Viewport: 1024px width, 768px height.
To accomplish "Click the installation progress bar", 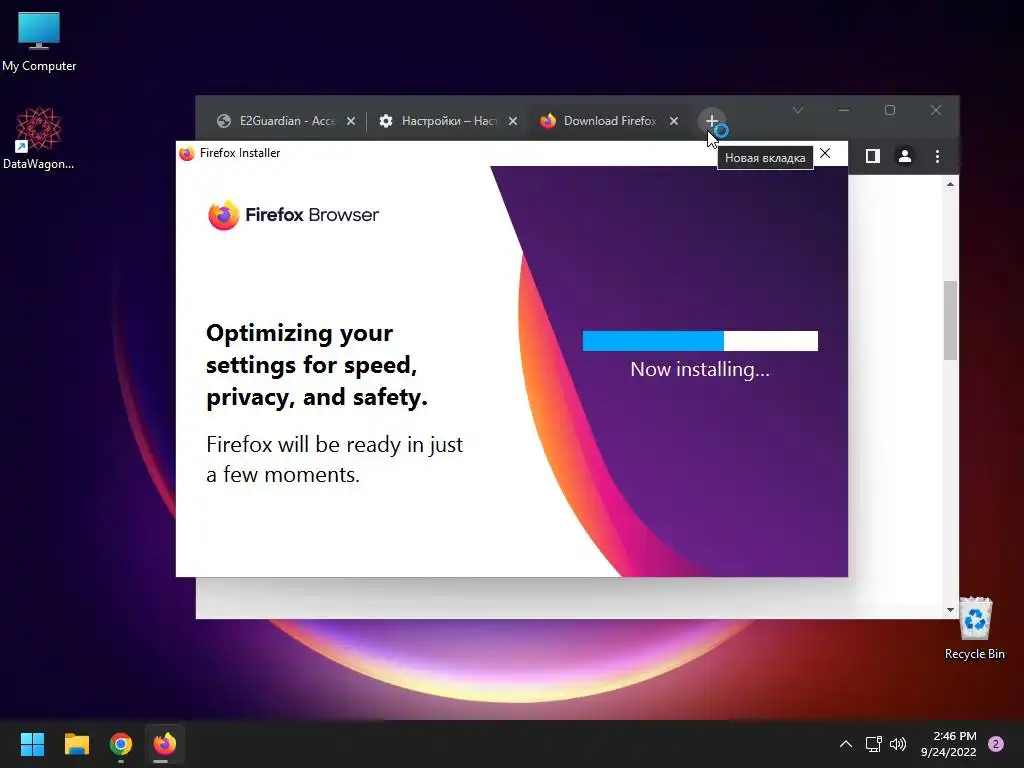I will (x=700, y=341).
